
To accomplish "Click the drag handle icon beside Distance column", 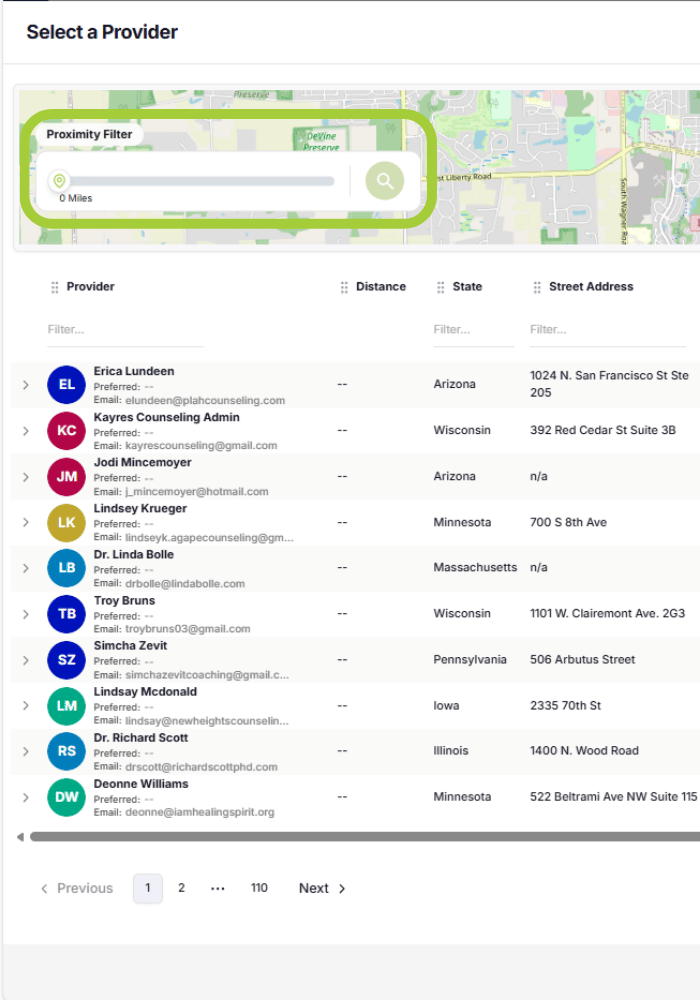I will point(344,287).
